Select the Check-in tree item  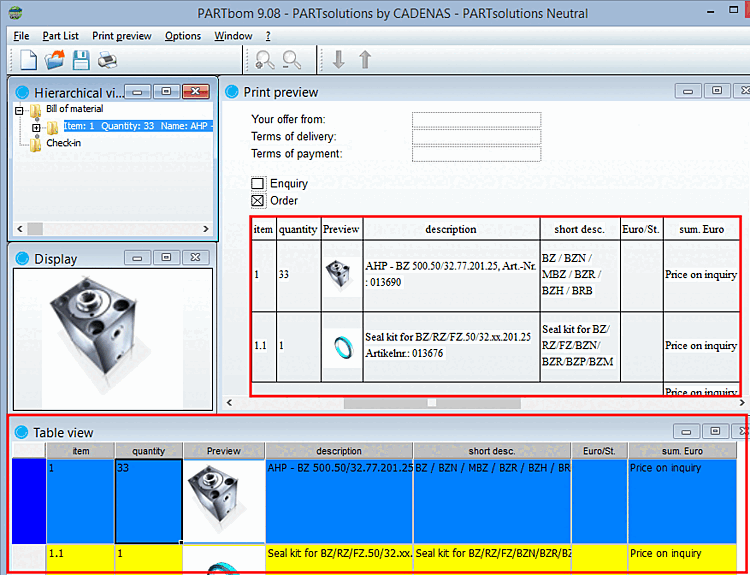[x=64, y=143]
